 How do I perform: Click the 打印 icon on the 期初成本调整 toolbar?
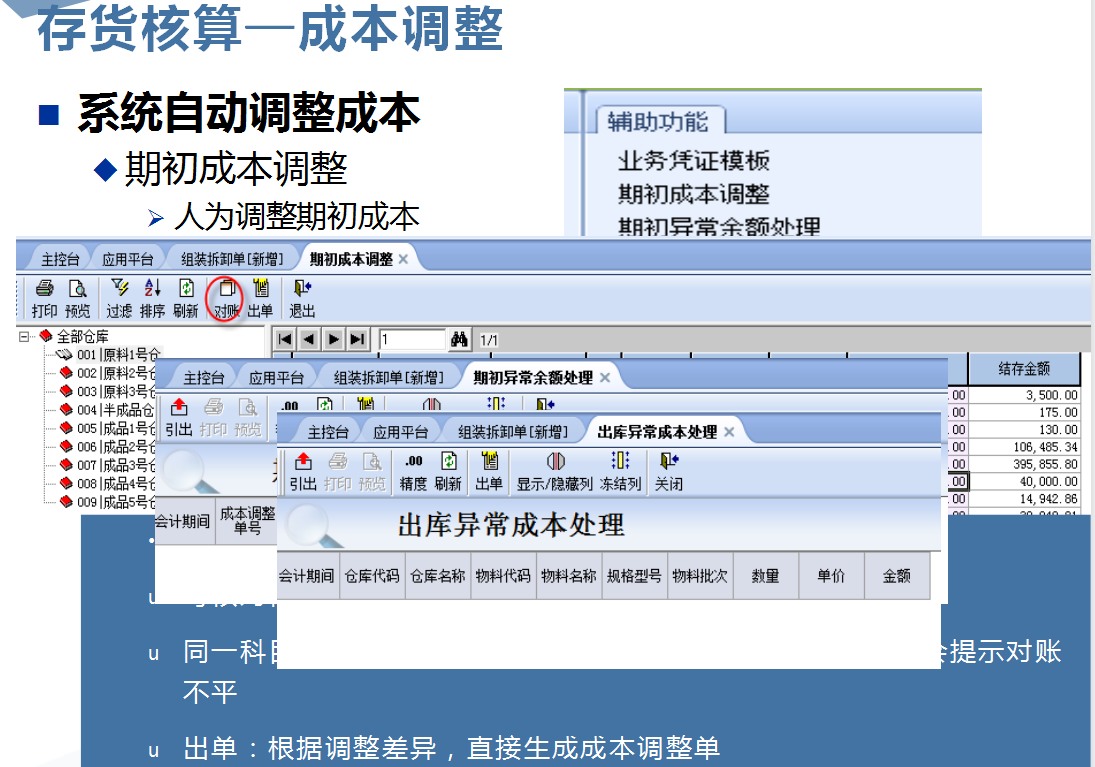point(43,287)
